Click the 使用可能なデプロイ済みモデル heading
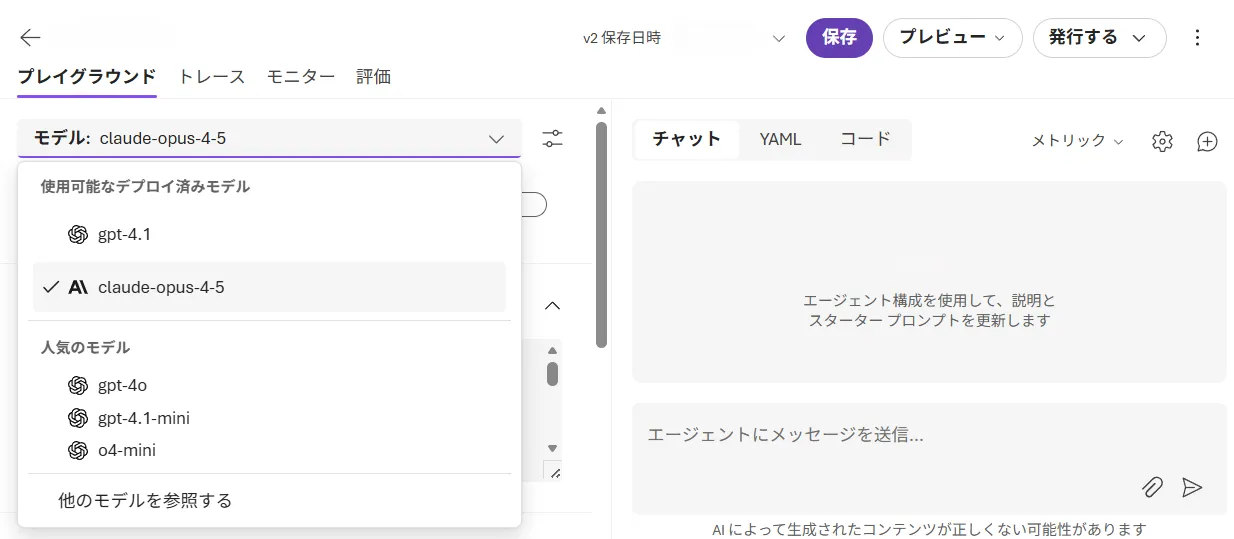Viewport: 1234px width, 539px height. pyautogui.click(x=145, y=187)
